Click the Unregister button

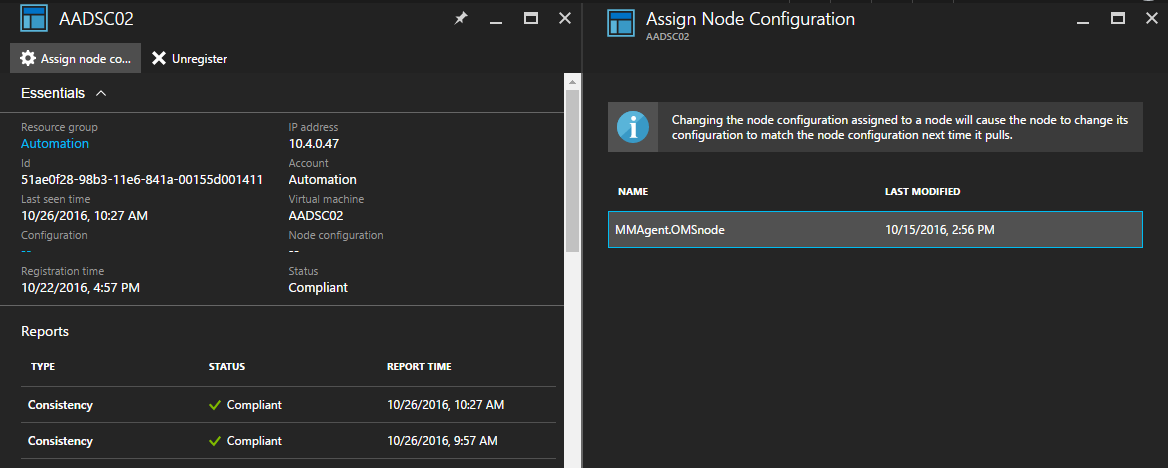(x=189, y=58)
